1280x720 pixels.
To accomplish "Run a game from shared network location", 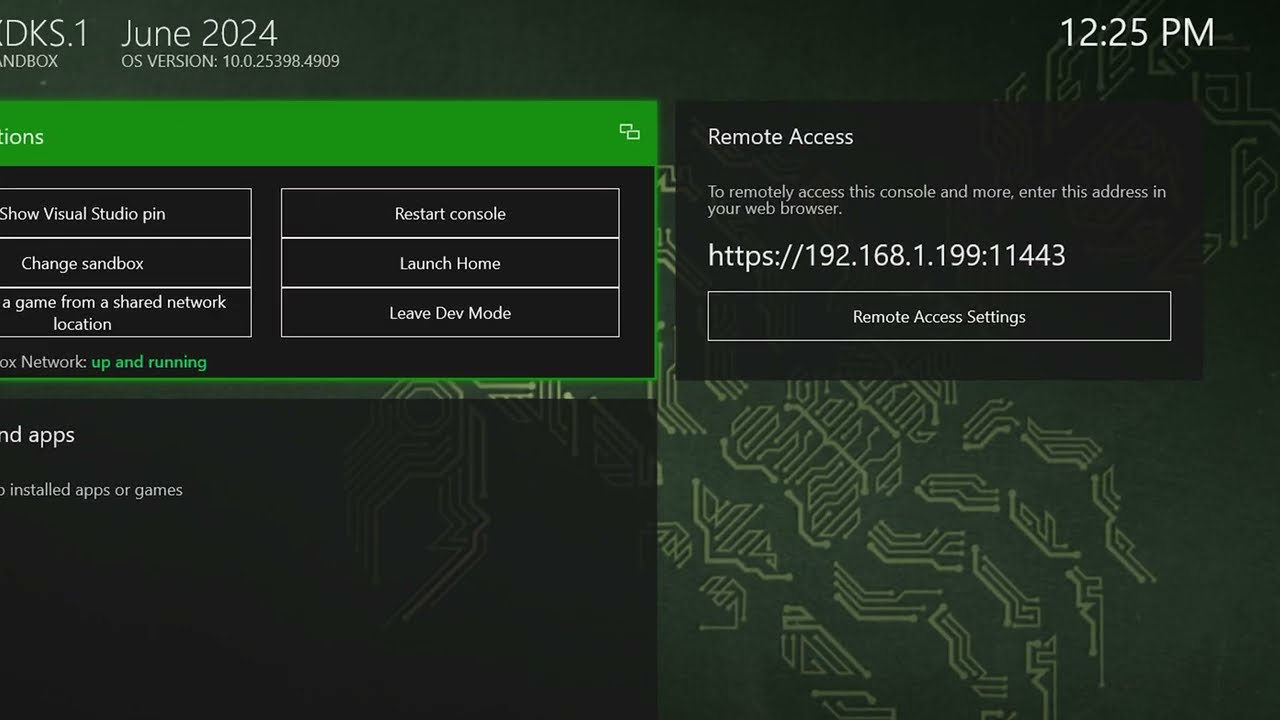I will (125, 313).
